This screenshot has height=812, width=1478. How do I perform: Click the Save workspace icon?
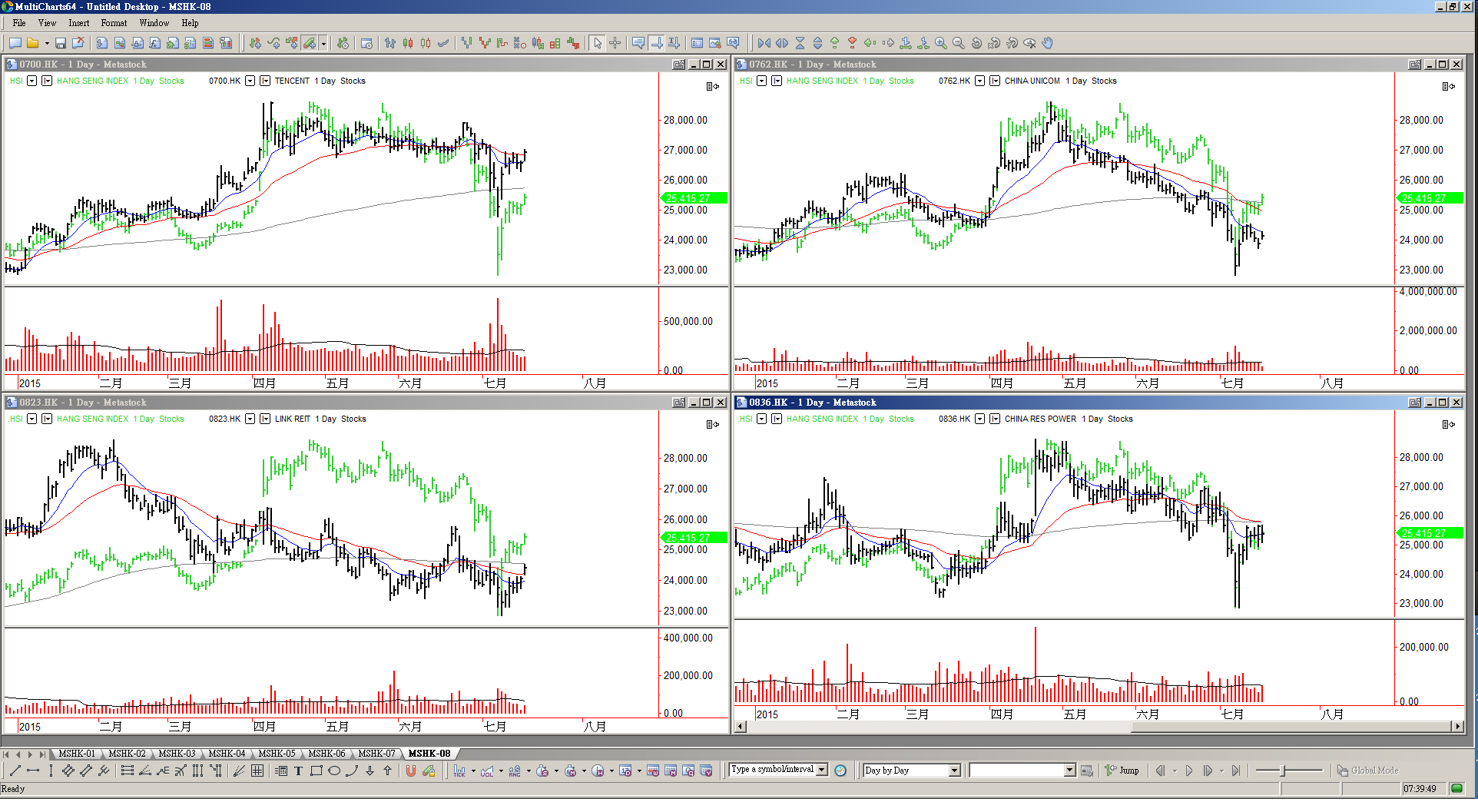(60, 44)
